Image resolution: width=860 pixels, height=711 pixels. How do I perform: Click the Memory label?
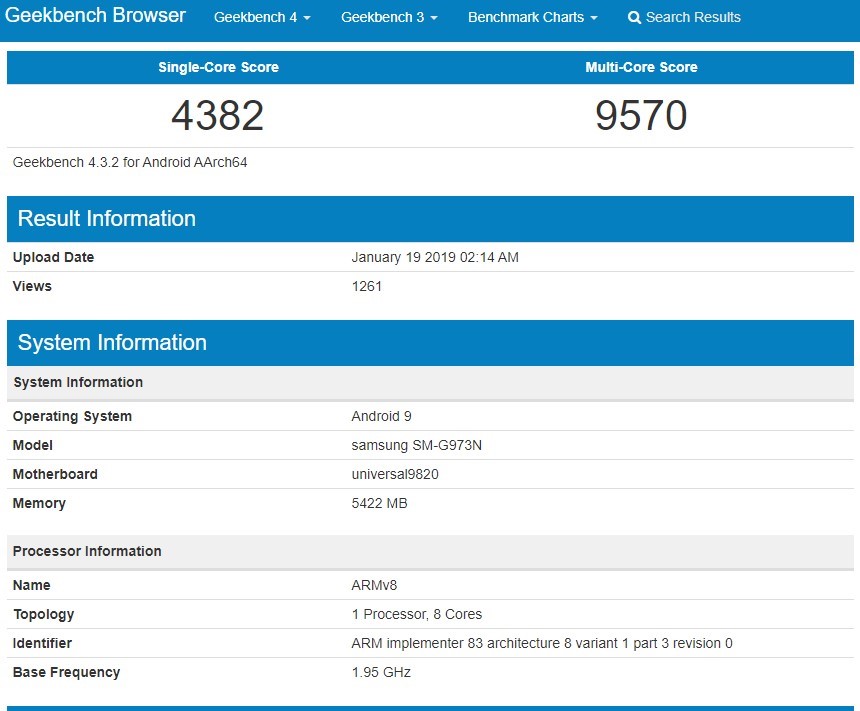(39, 503)
